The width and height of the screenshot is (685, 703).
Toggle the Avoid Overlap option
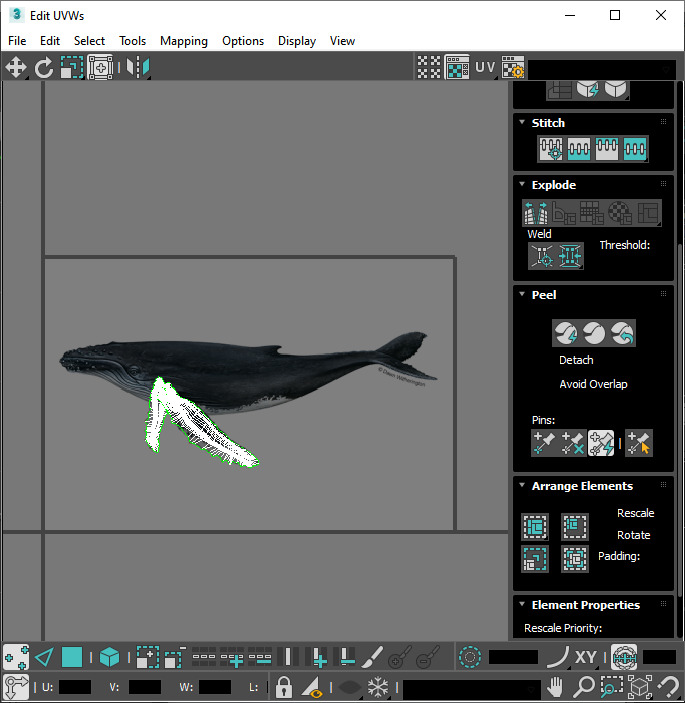[593, 384]
